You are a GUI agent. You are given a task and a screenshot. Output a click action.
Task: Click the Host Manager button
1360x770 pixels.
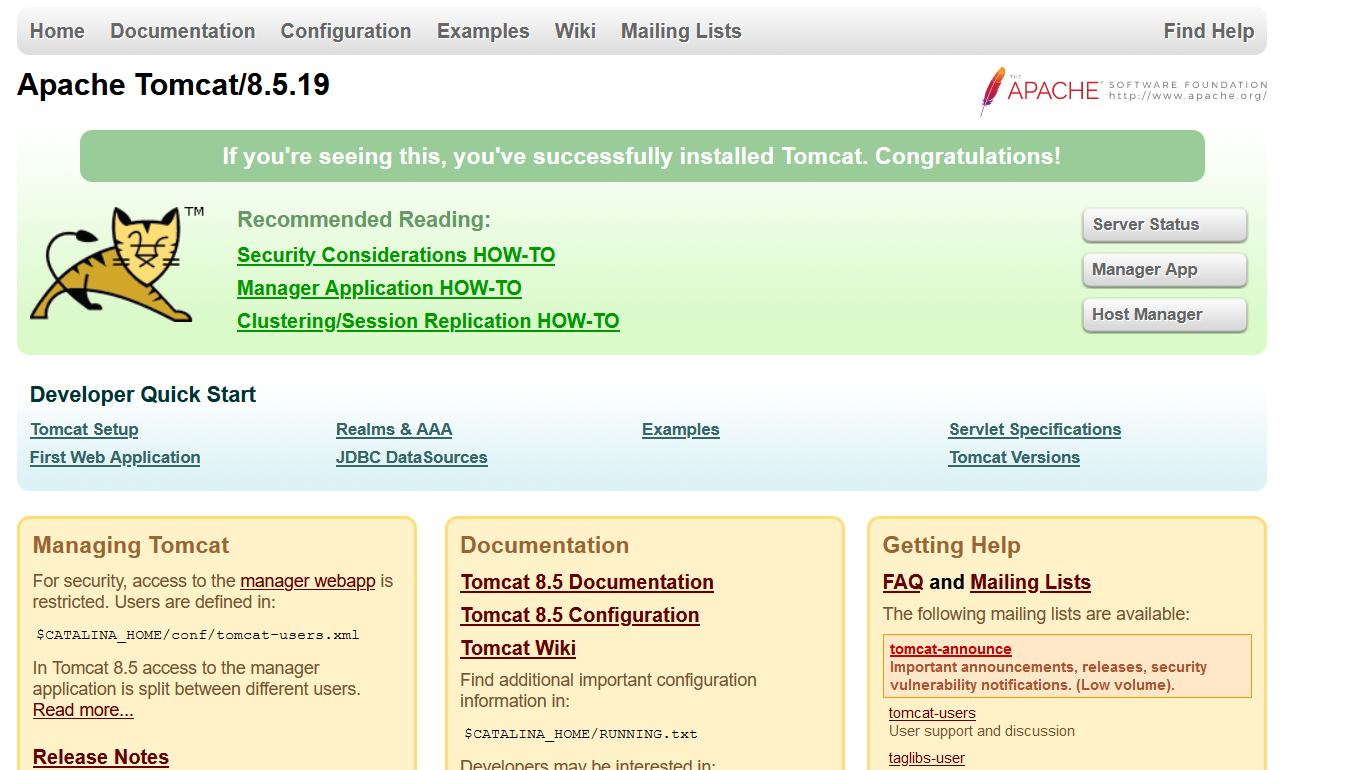point(1165,315)
